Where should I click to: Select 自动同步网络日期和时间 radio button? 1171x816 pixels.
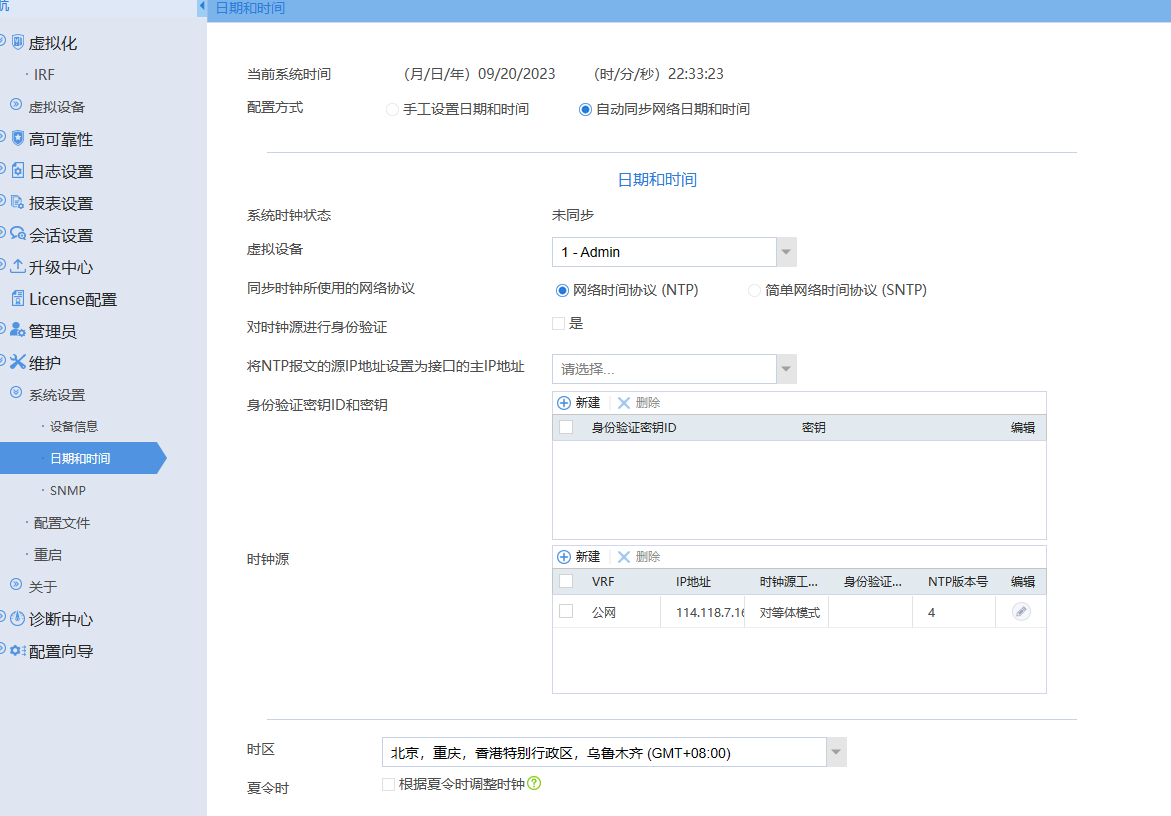click(586, 110)
